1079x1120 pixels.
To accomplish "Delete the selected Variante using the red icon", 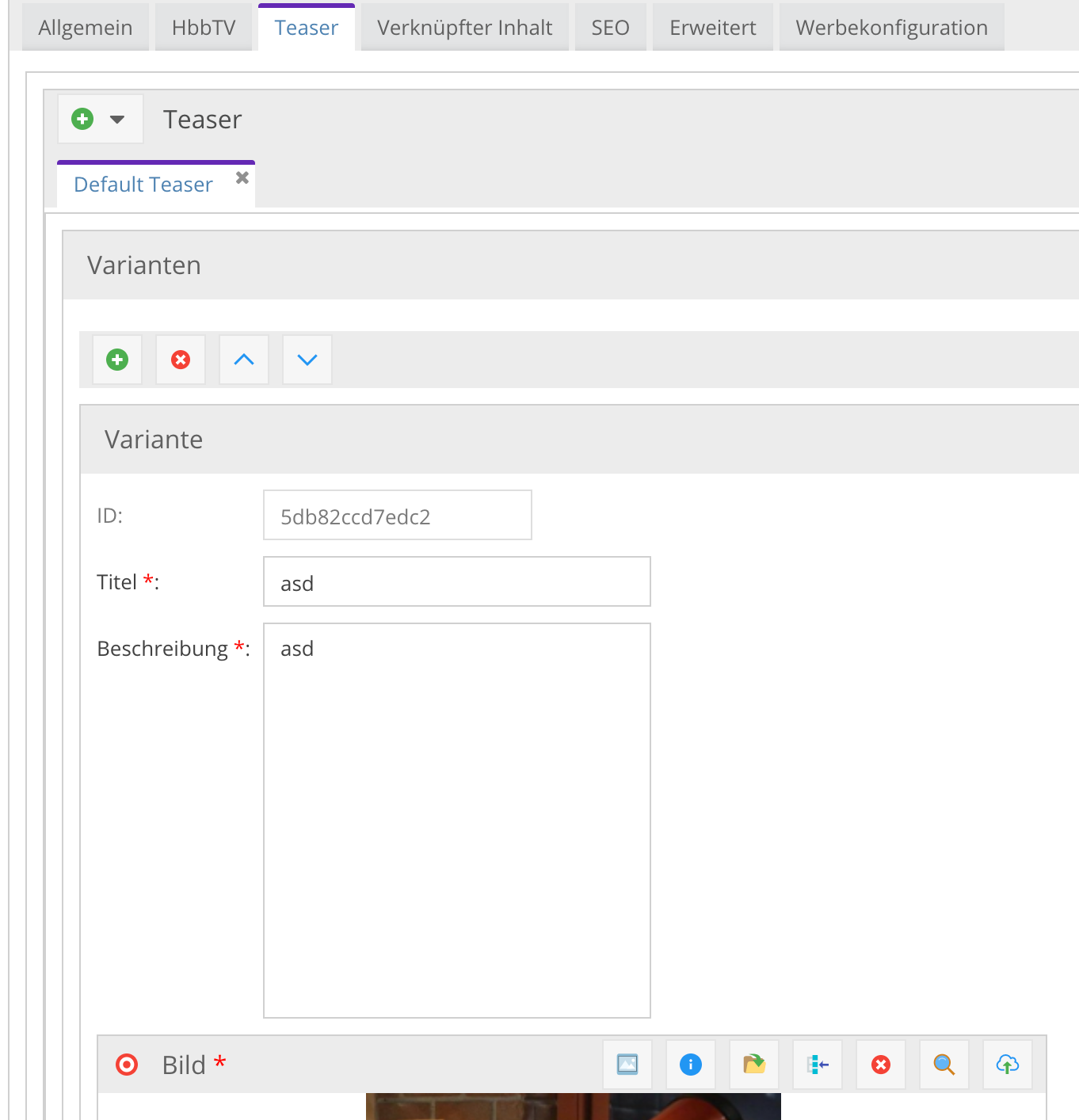I will (180, 360).
